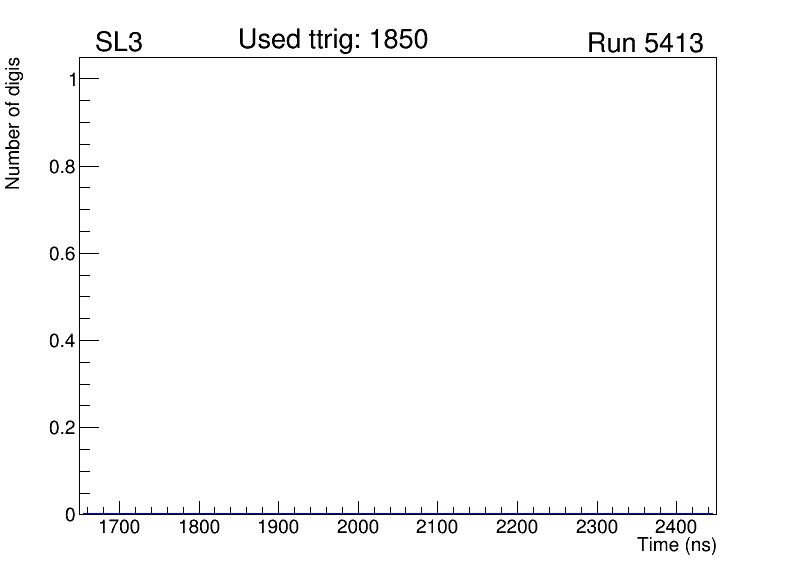The image size is (796, 572).
Task: Click the 0.8 y-axis tick label
Action: point(62,167)
